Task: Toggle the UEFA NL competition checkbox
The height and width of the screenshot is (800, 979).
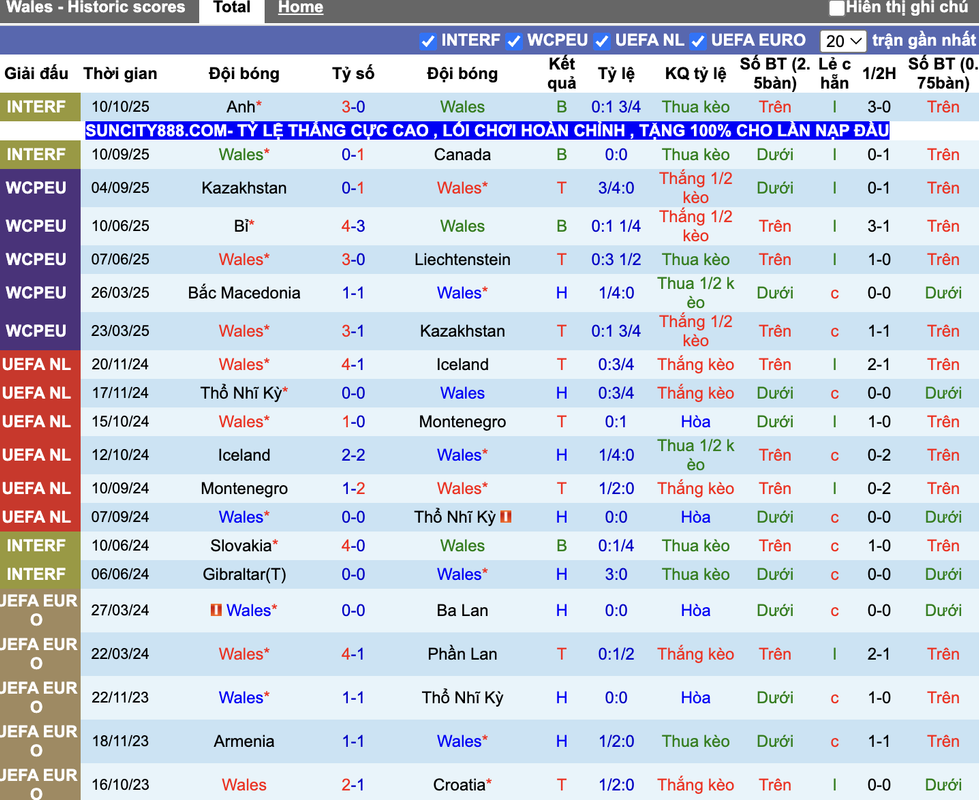Action: coord(602,41)
